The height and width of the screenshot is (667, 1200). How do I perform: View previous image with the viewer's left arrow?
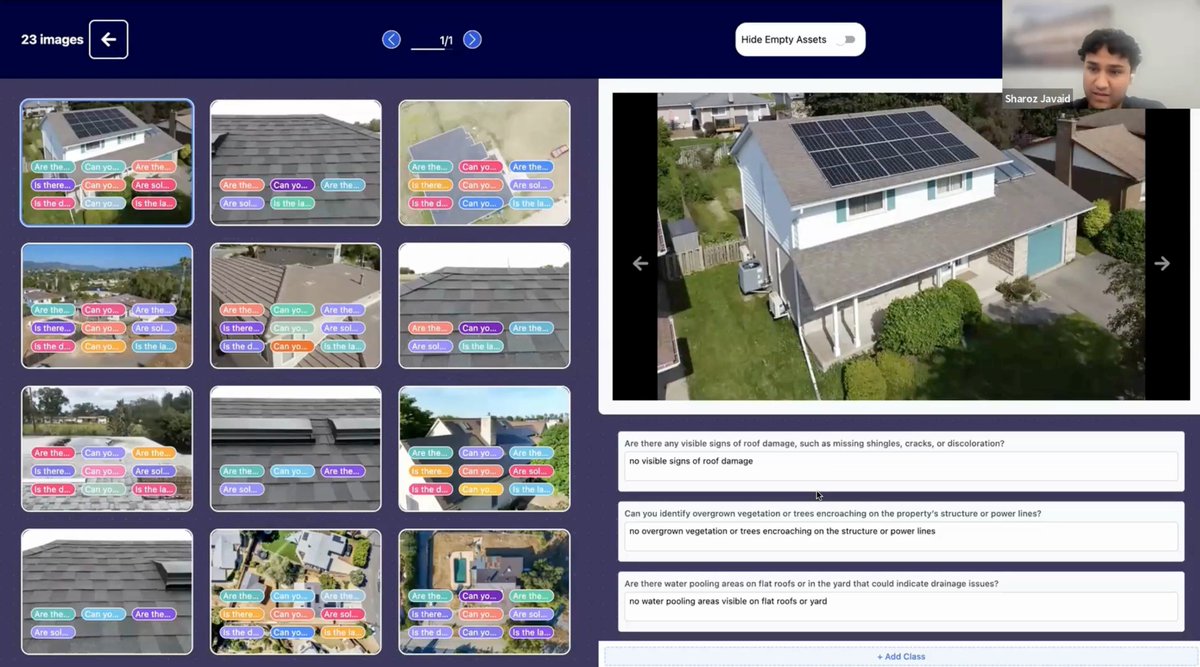click(x=639, y=263)
